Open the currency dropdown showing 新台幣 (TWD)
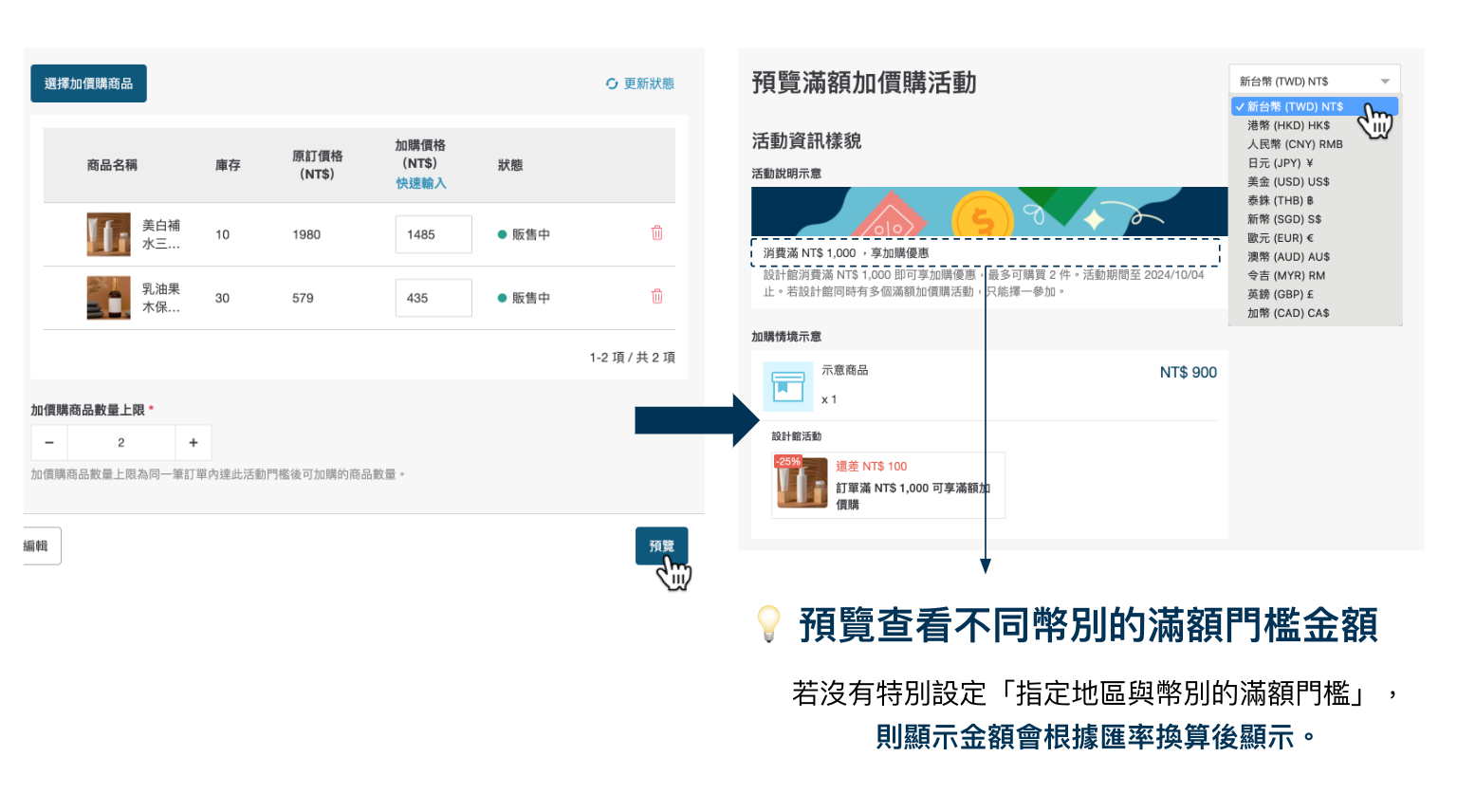 point(1314,82)
